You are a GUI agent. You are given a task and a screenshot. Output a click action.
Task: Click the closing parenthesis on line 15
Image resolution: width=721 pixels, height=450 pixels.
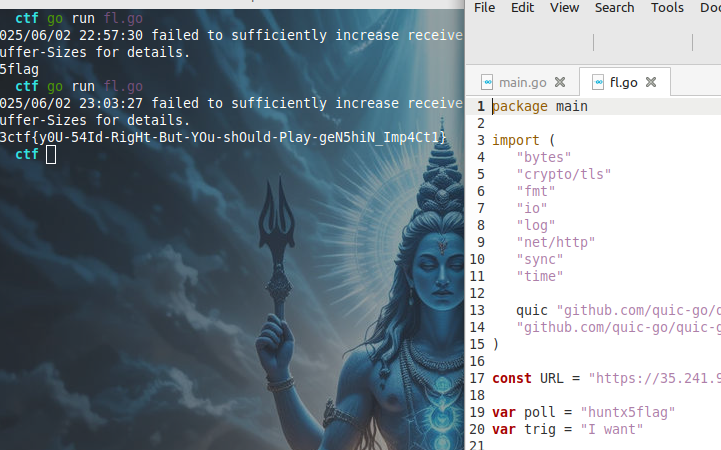click(495, 344)
